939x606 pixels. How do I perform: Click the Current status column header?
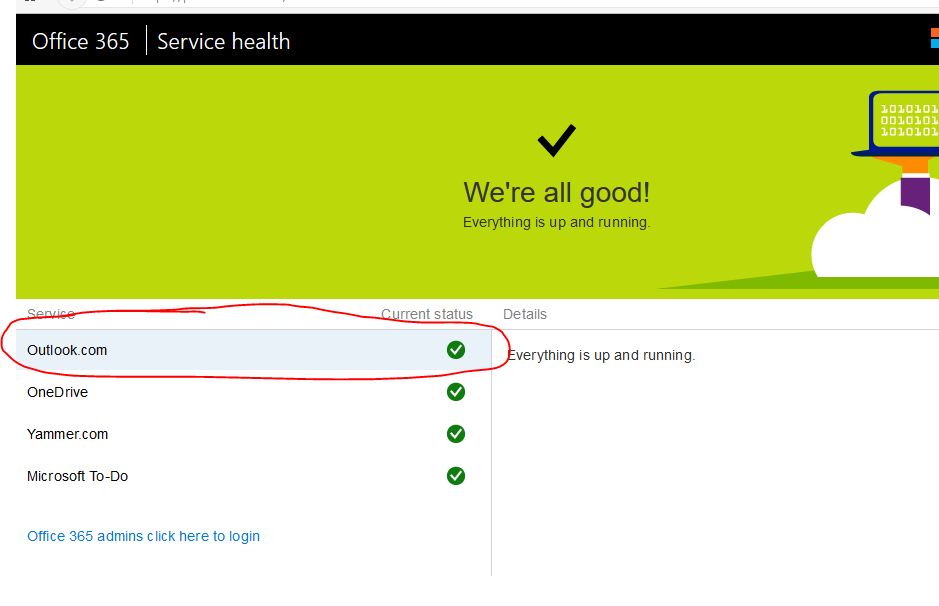tap(427, 314)
